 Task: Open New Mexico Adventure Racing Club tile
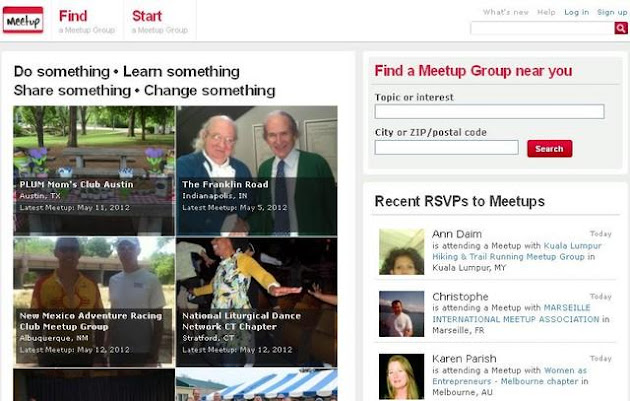[94, 302]
